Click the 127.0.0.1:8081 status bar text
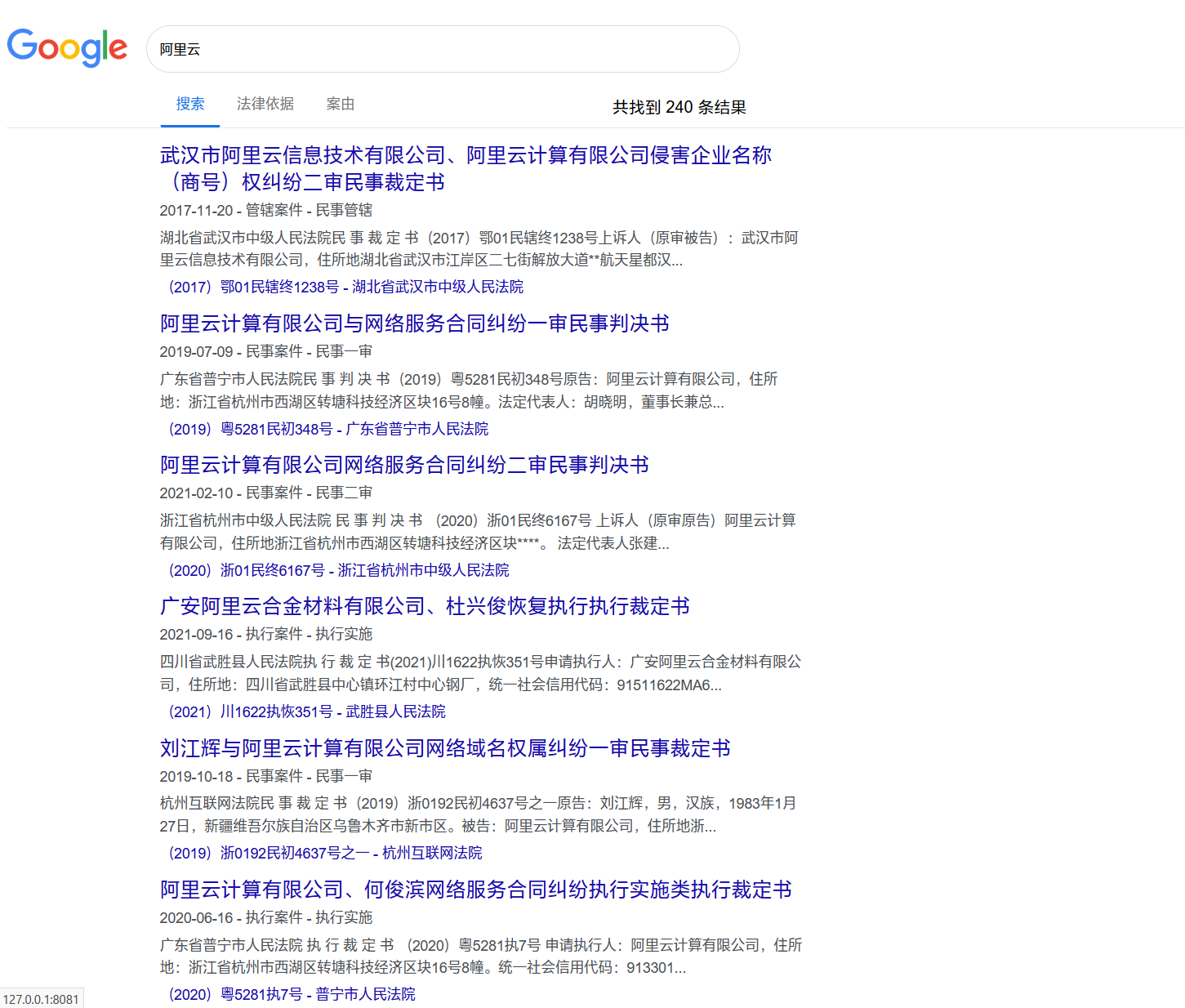This screenshot has height=1008, width=1185. pos(41,999)
